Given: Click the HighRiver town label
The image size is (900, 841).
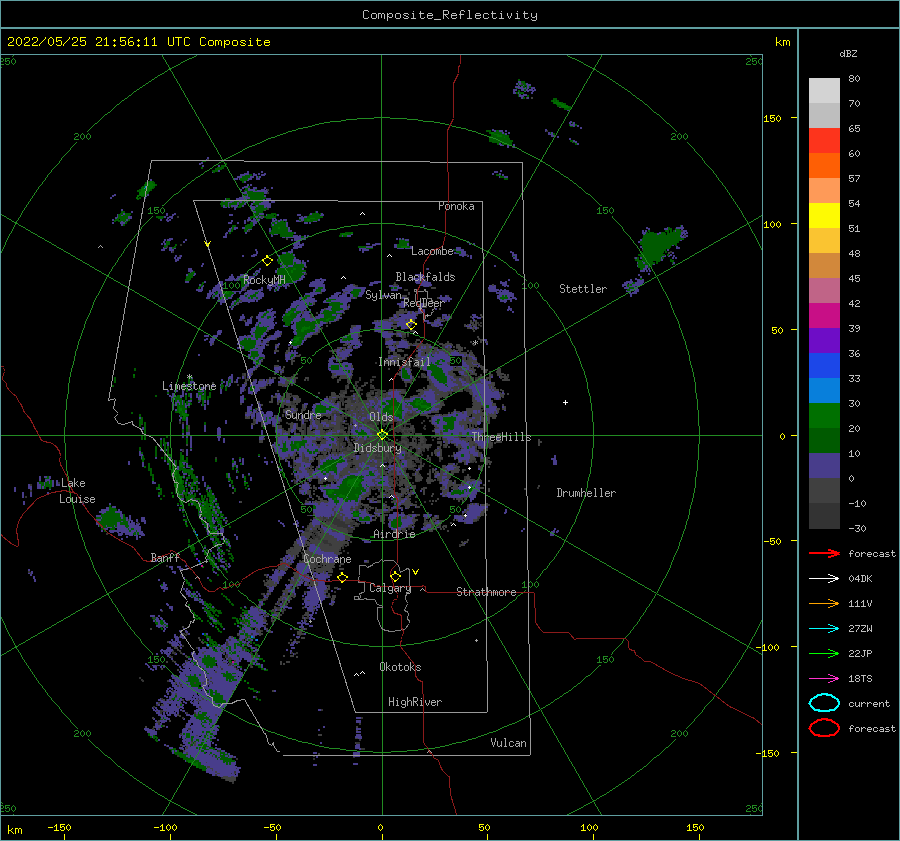Looking at the screenshot, I should coord(415,702).
